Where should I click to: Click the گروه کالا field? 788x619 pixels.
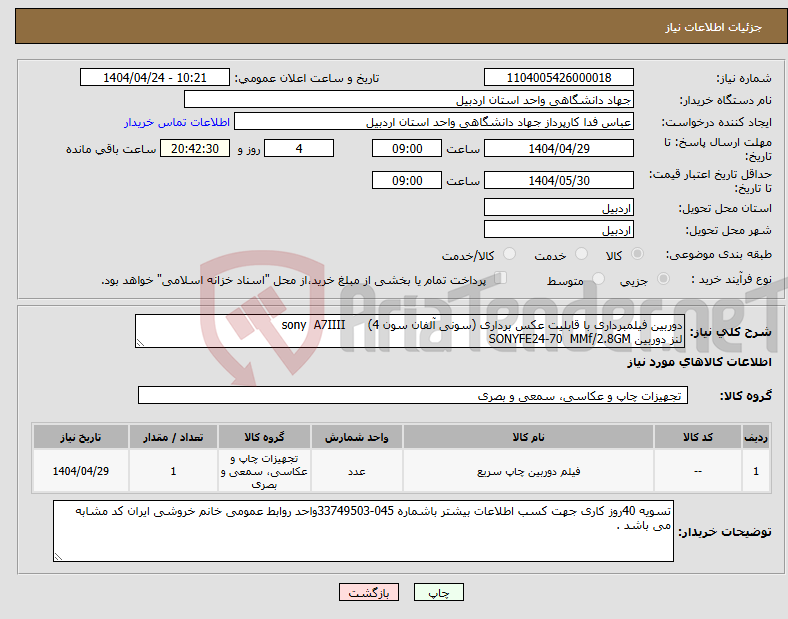[x=413, y=395]
